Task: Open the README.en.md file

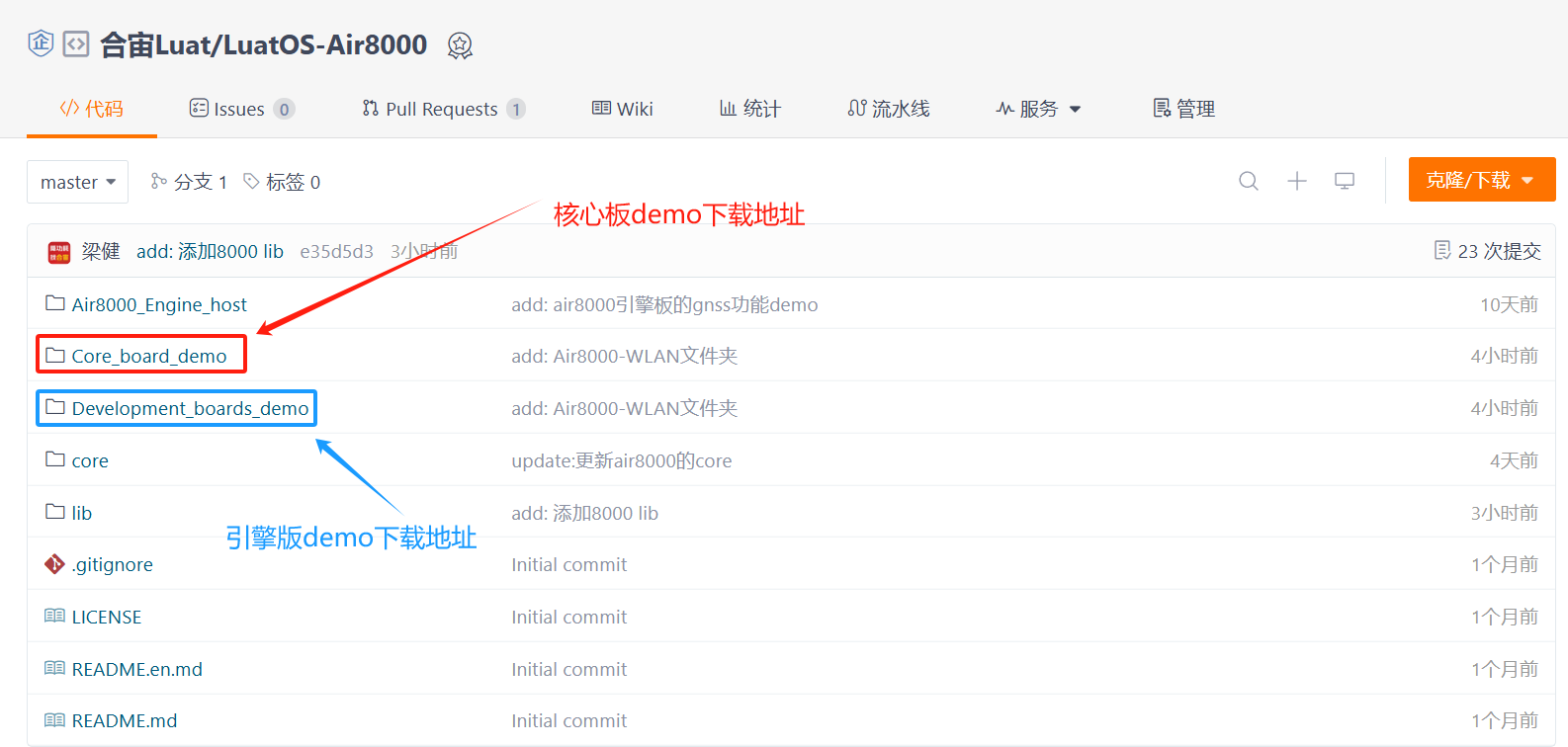Action: click(x=137, y=669)
